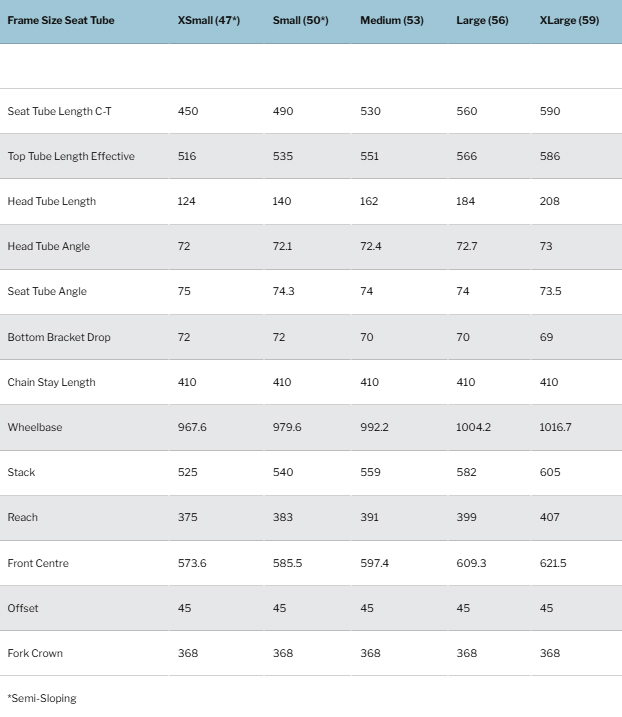Select the 597.4 front centre value
The width and height of the screenshot is (622, 717).
374,563
